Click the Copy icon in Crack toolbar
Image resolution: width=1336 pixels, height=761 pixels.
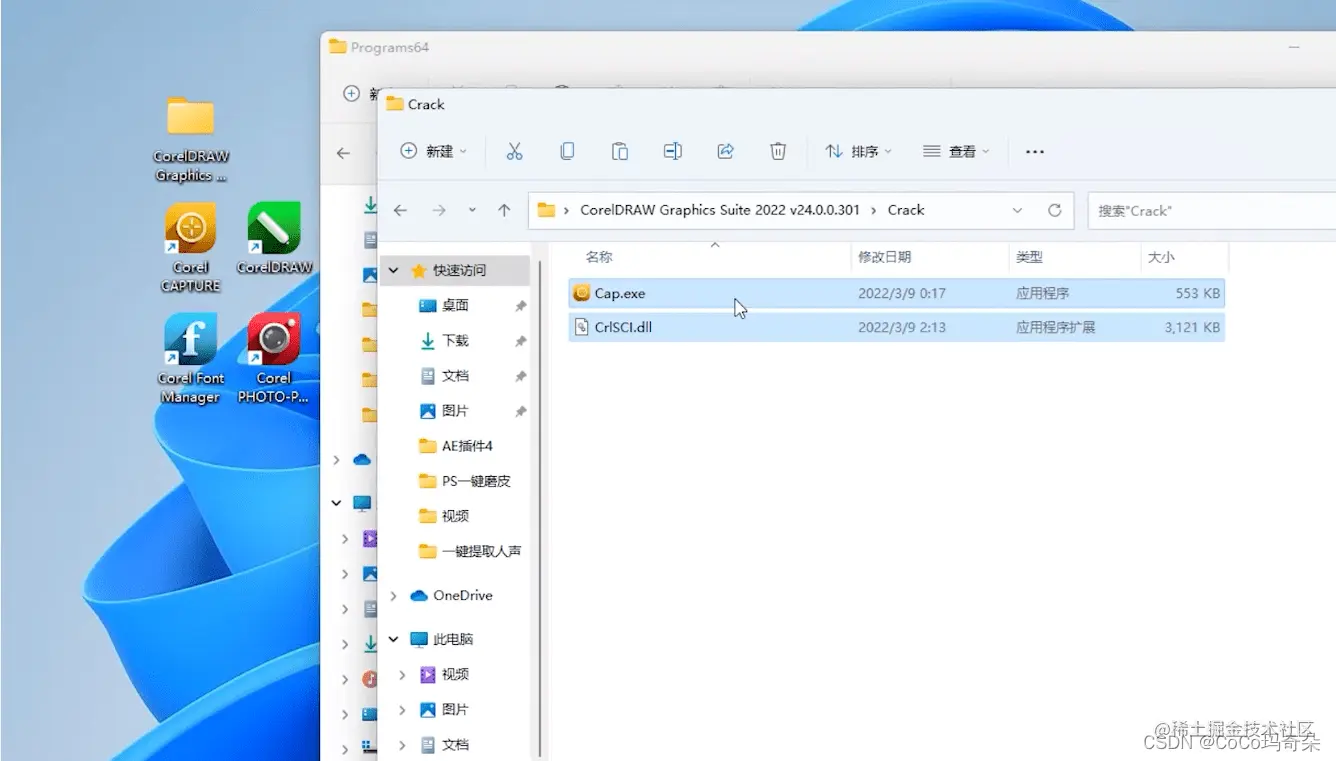[567, 151]
